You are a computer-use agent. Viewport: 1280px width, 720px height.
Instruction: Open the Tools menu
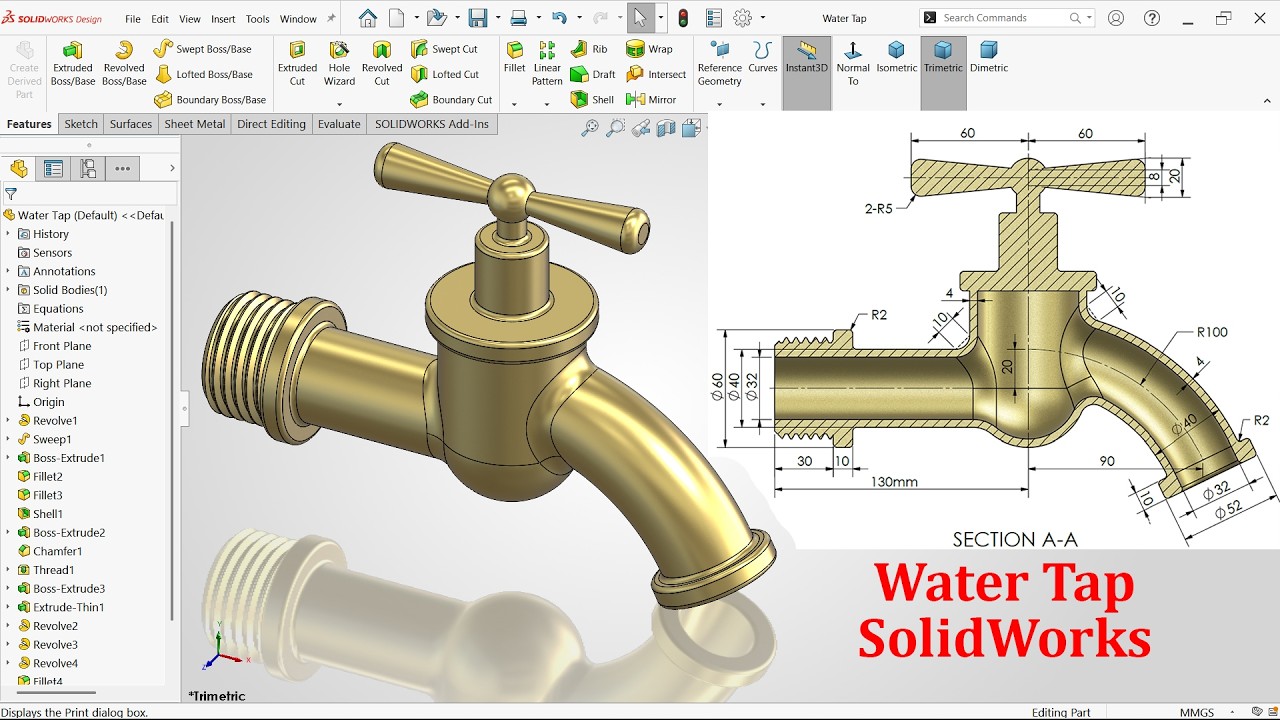[x=257, y=19]
